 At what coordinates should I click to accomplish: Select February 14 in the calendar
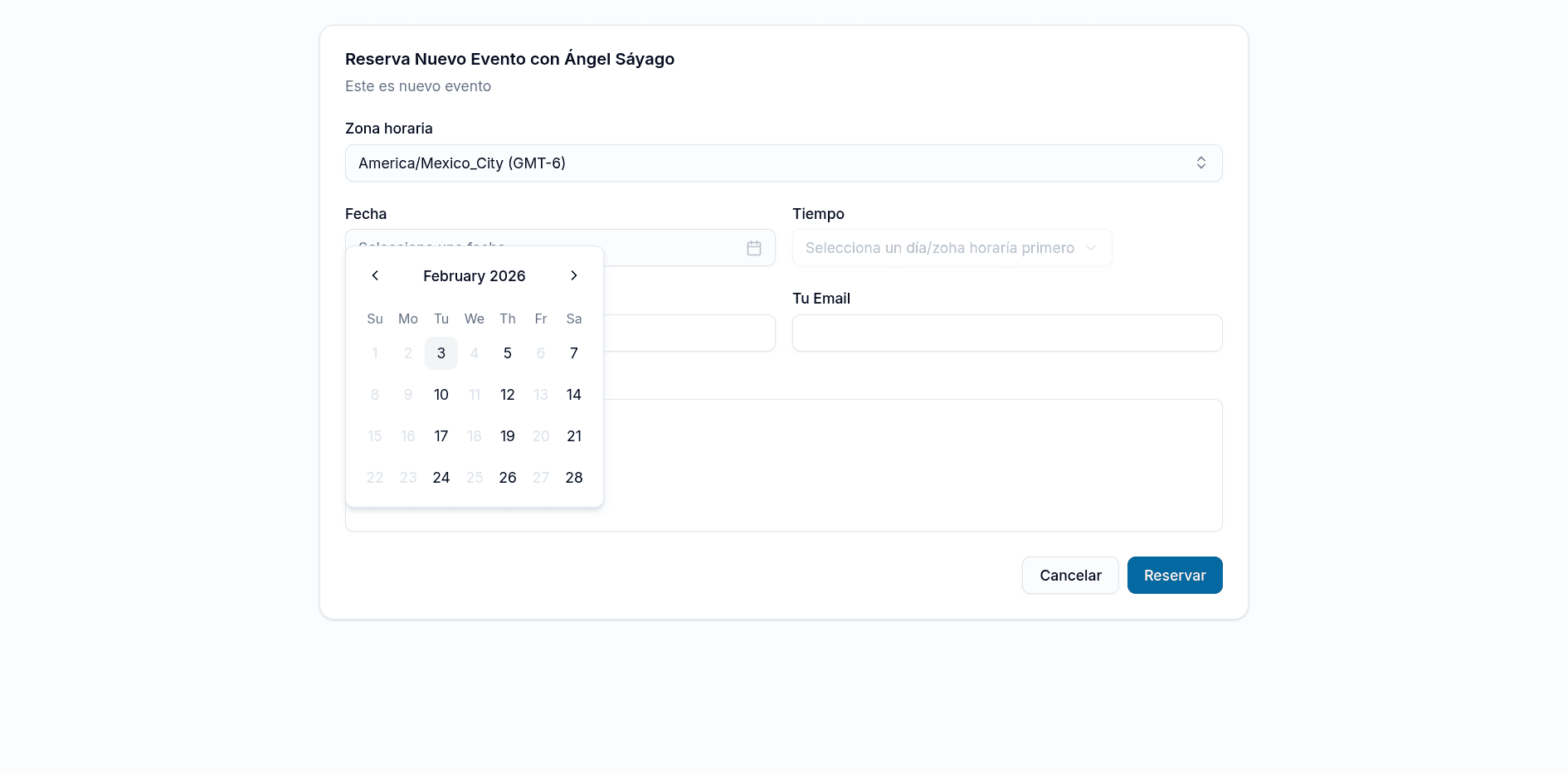click(573, 394)
